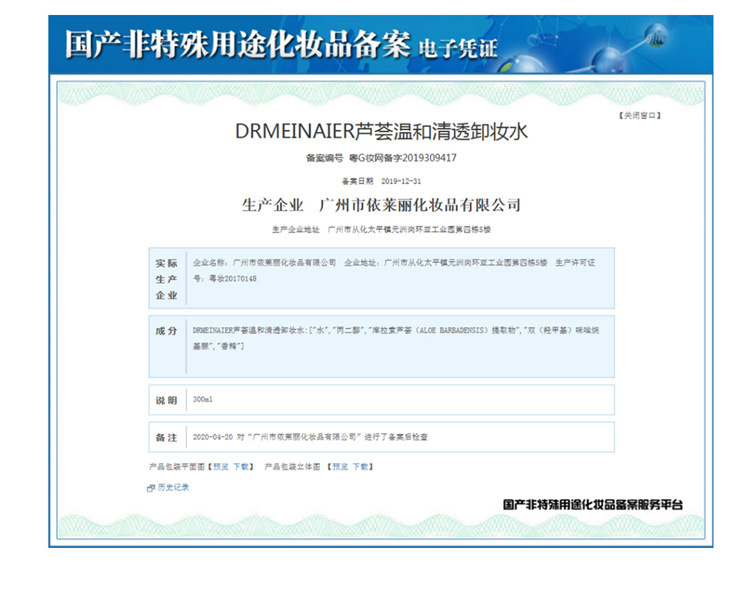Click filing number 粤G妆网备字2019309417
The width and height of the screenshot is (750, 594).
coord(403,158)
